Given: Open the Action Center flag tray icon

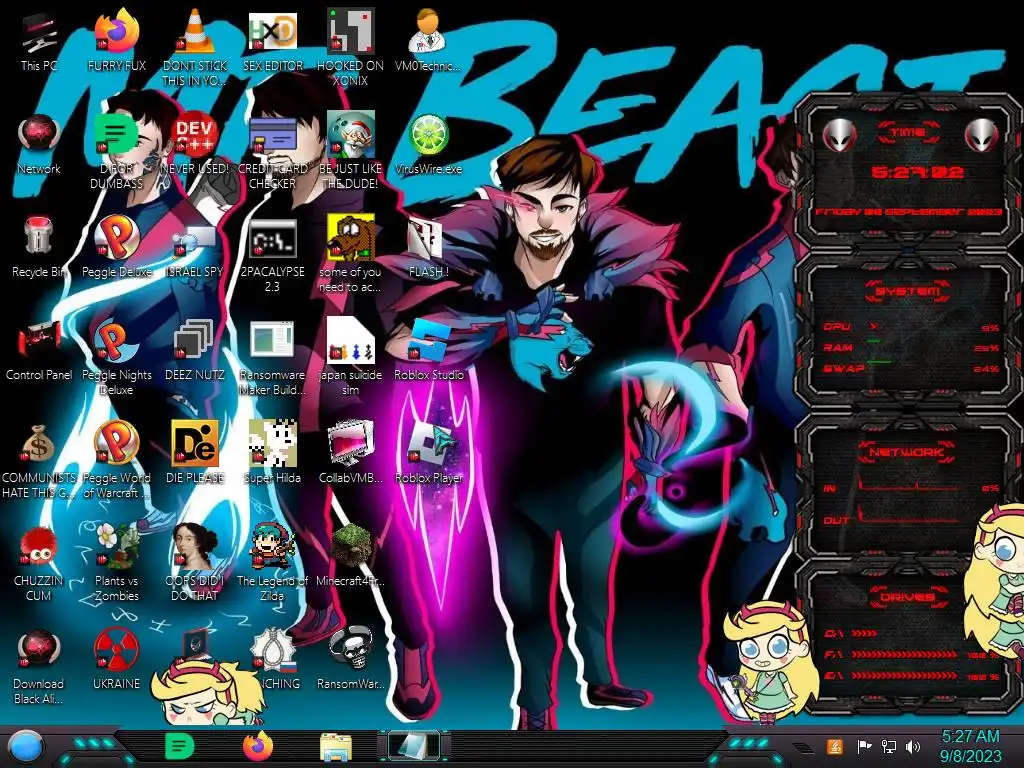Looking at the screenshot, I should pos(864,746).
